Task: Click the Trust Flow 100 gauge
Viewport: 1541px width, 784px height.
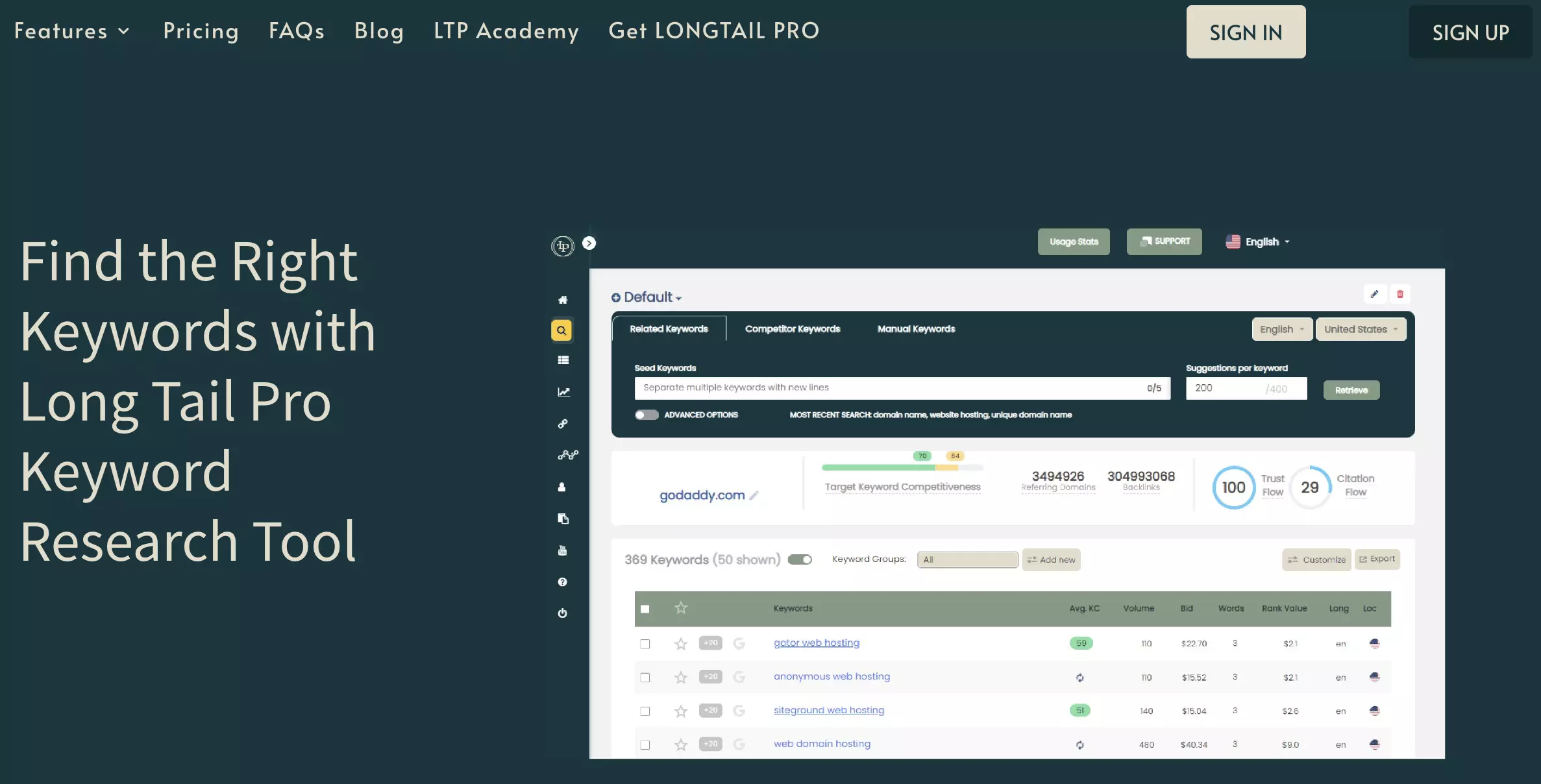Action: point(1233,487)
